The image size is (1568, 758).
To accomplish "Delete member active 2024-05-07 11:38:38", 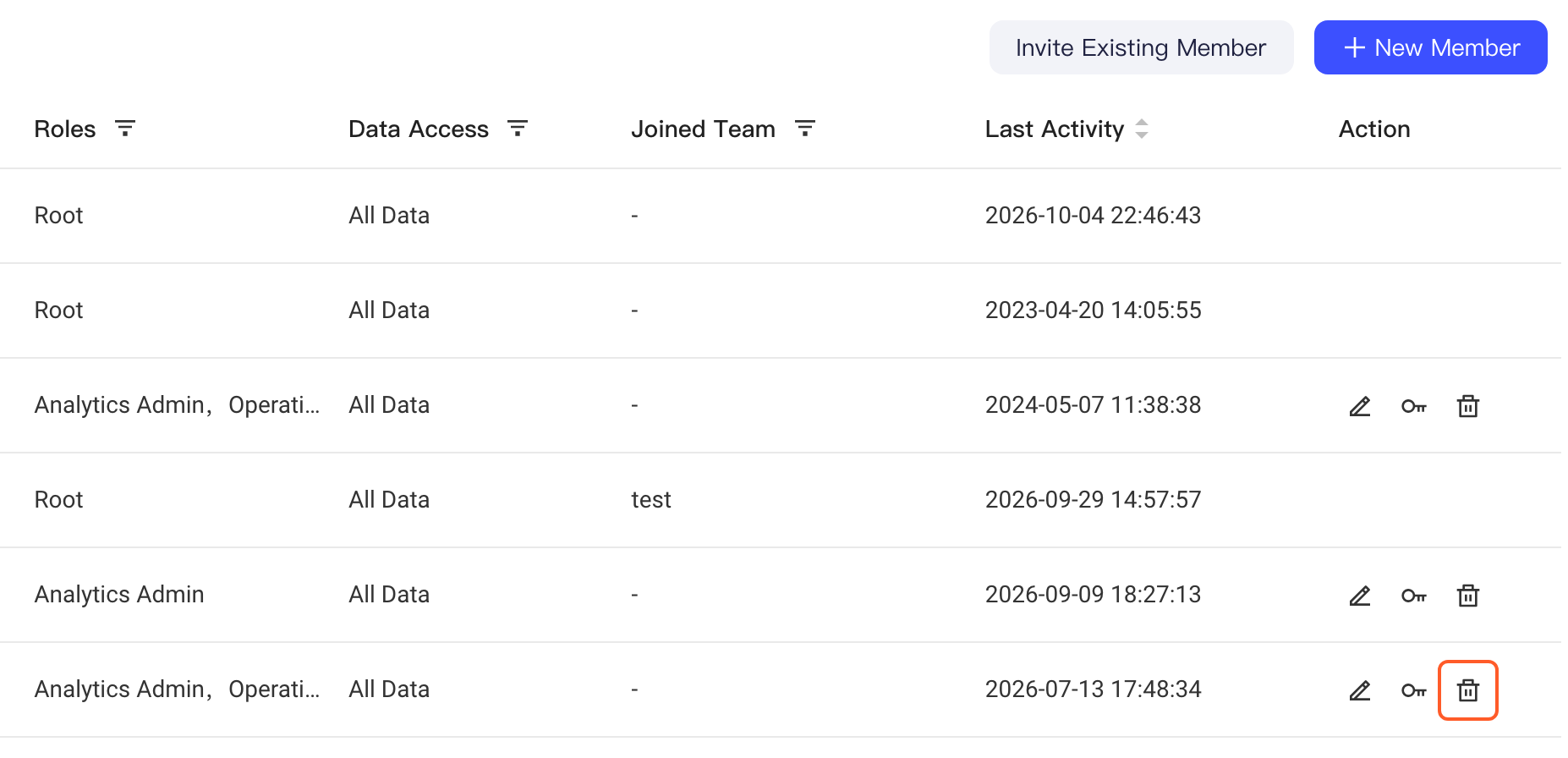I will (1468, 406).
